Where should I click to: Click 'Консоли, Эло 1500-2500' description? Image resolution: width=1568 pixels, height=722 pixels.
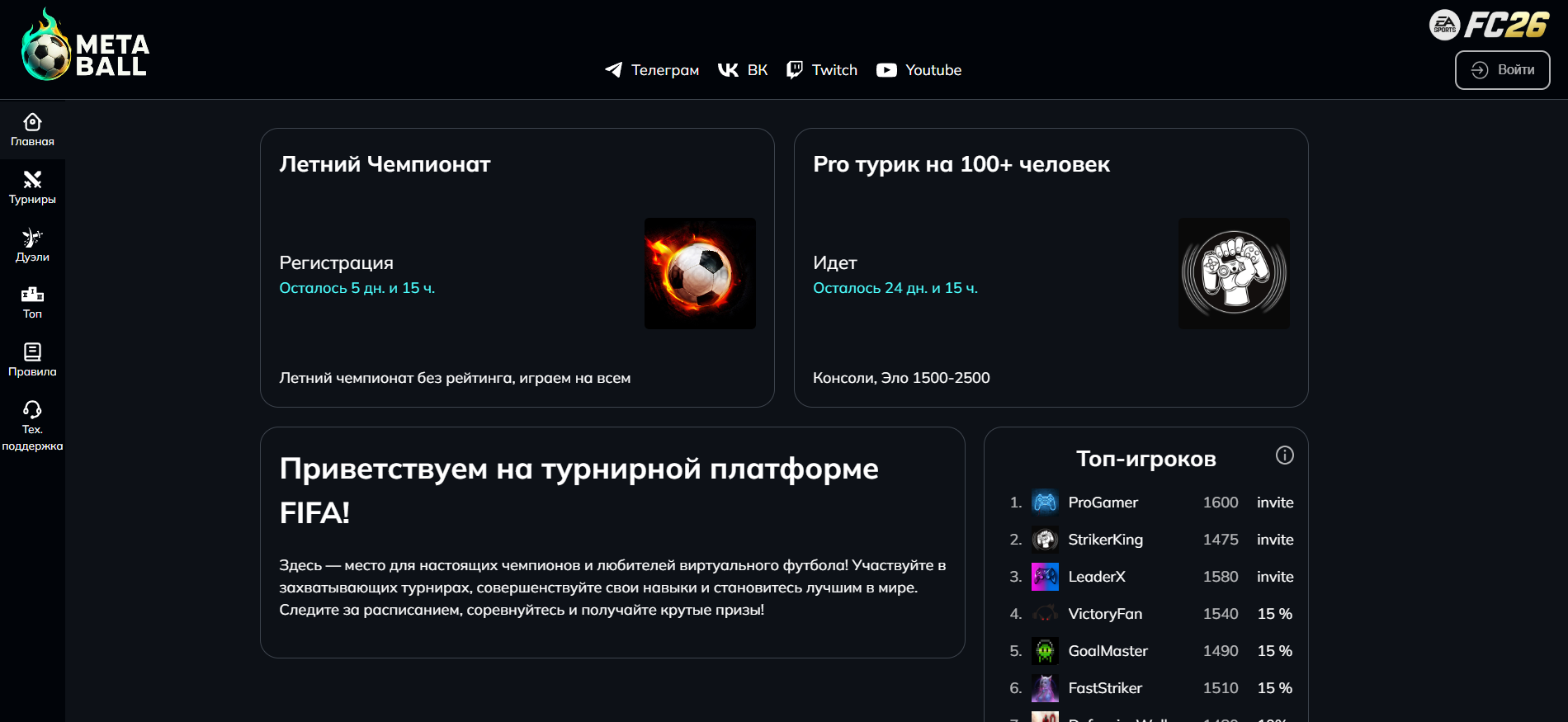pos(901,378)
